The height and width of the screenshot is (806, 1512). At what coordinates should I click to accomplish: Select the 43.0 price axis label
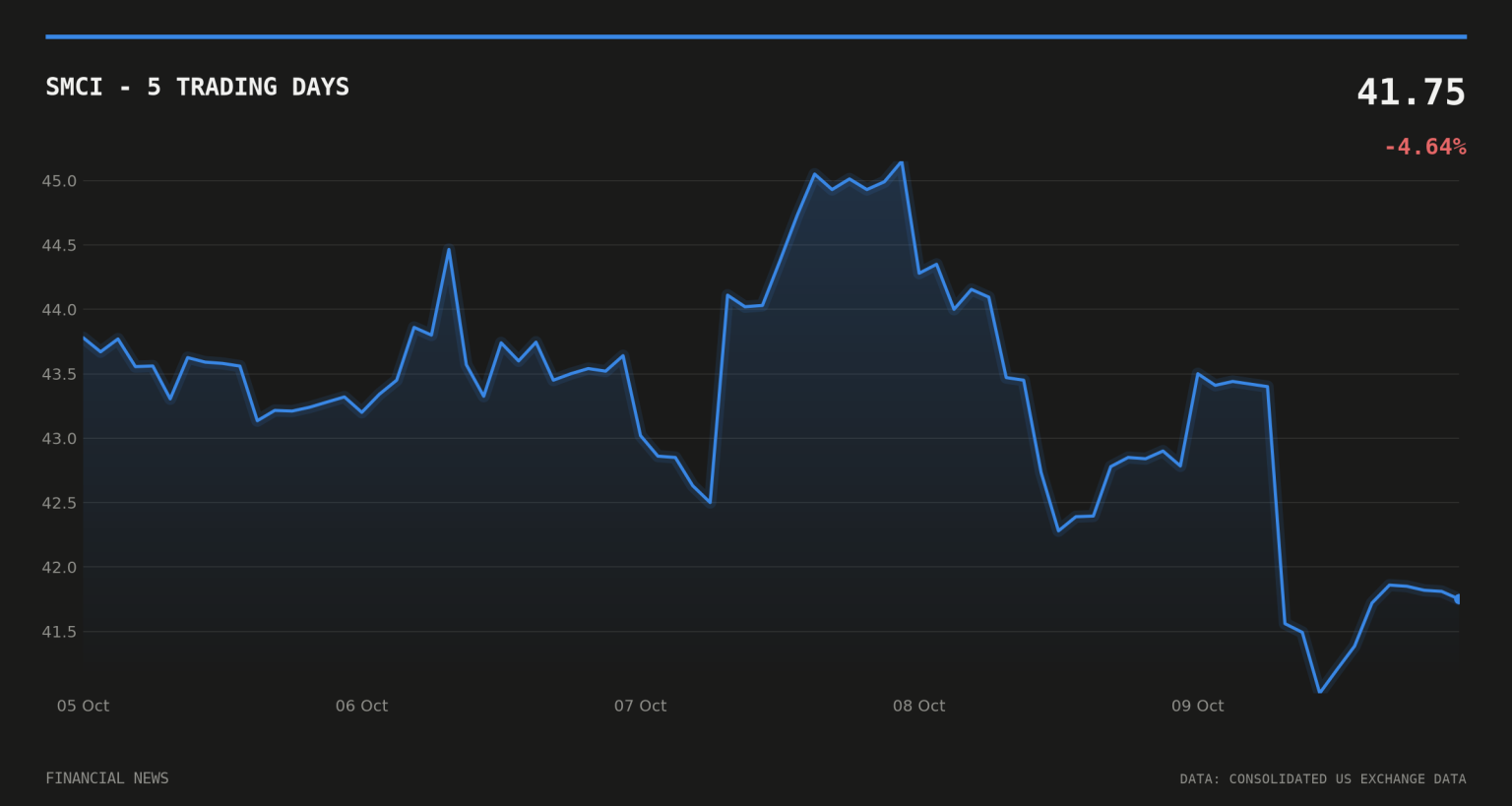click(59, 438)
